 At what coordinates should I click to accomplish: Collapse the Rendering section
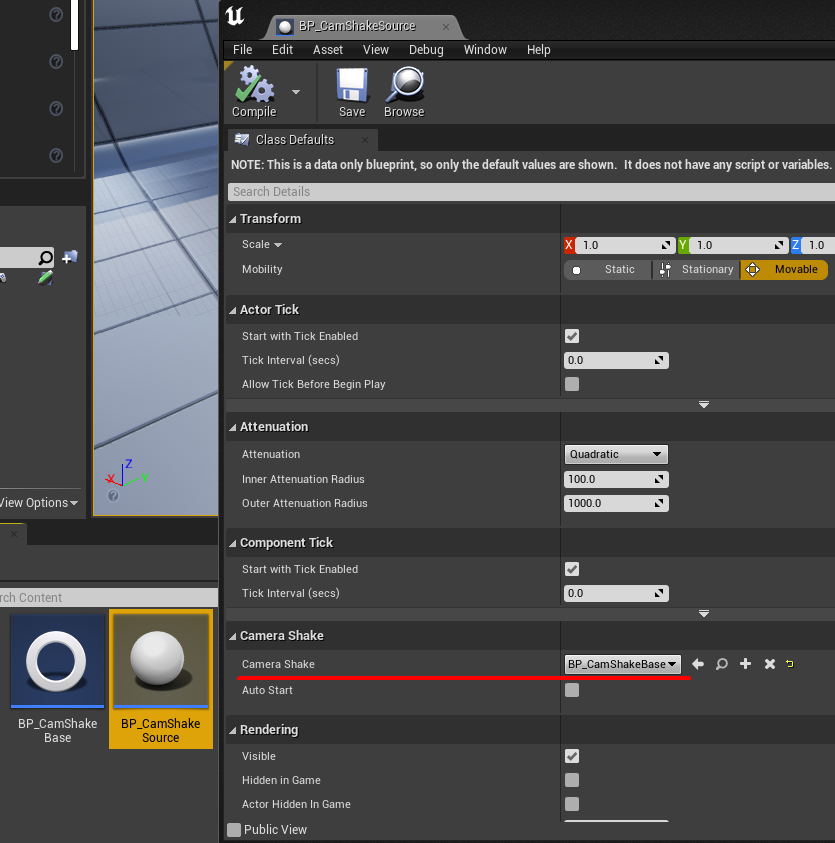pyautogui.click(x=233, y=730)
